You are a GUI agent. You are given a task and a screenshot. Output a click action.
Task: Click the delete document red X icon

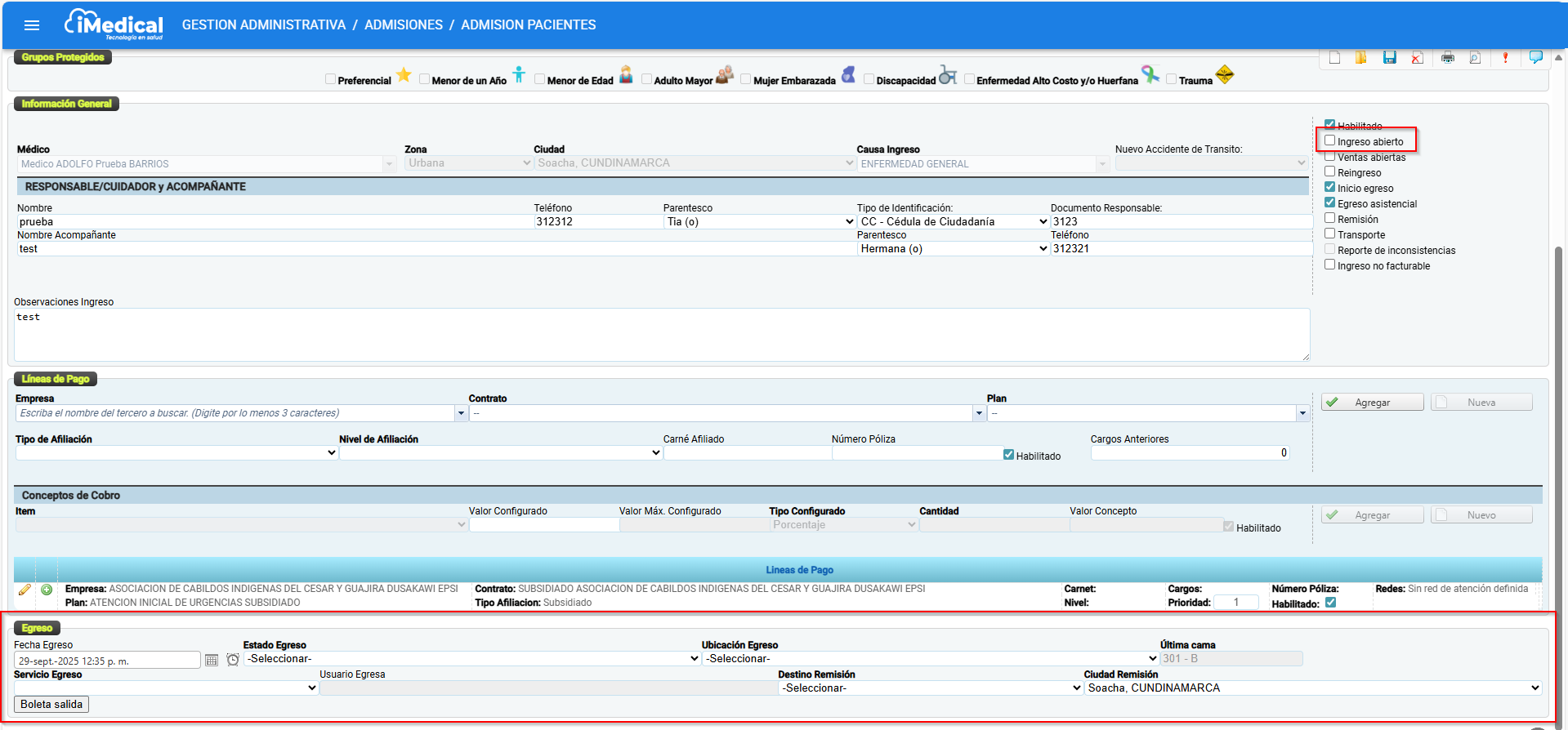[1417, 58]
